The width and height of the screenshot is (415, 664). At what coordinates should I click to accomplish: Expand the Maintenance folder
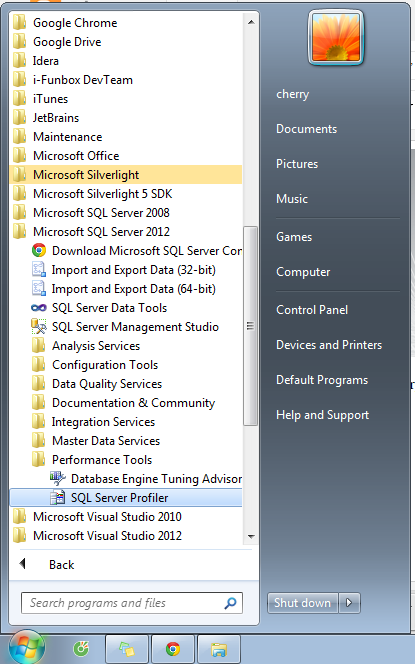126,137
